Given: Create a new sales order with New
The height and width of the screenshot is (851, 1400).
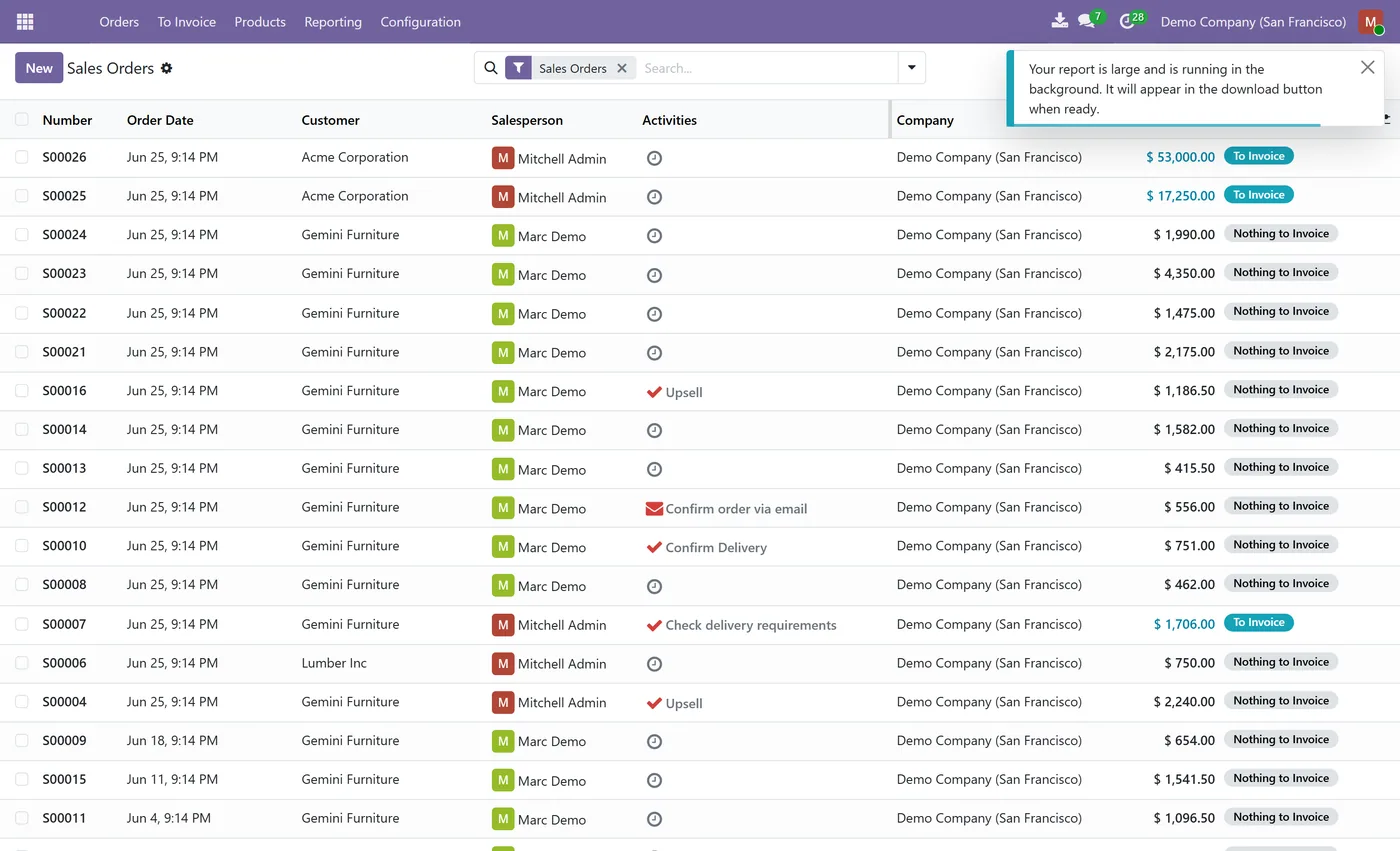Looking at the screenshot, I should click(39, 68).
